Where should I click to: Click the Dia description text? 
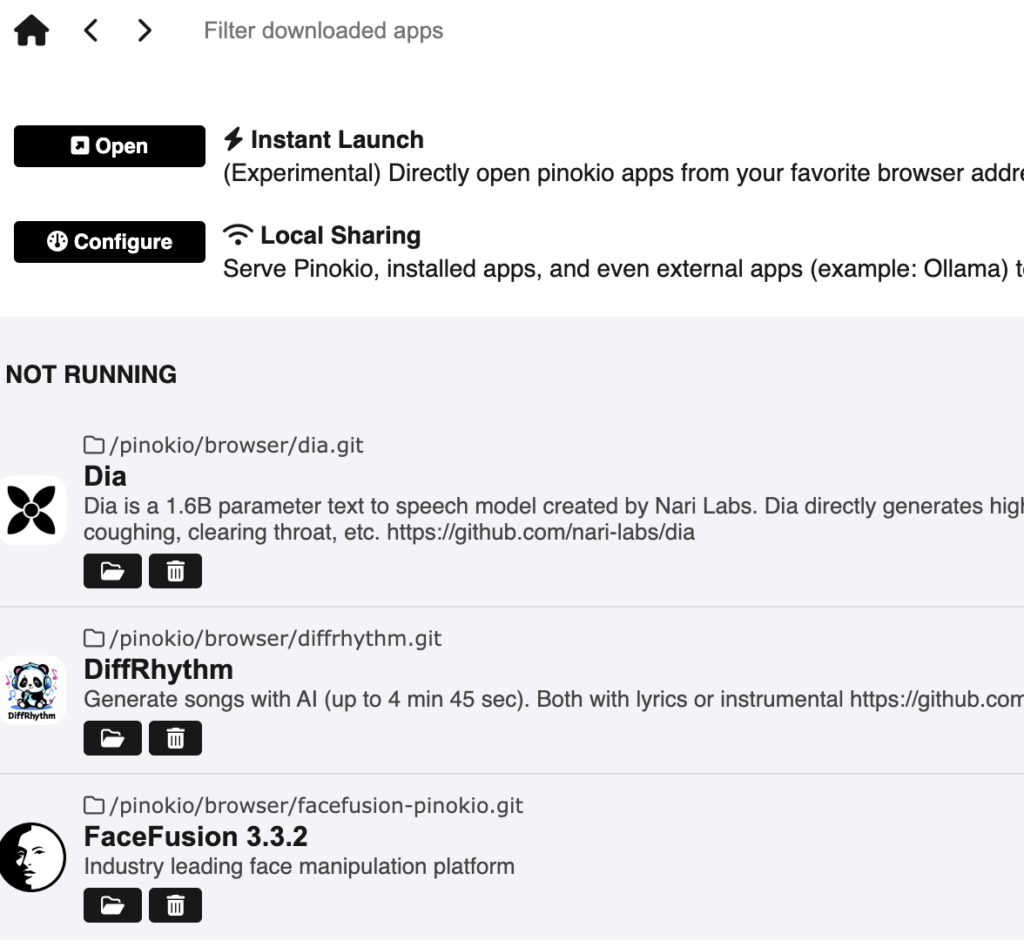pos(554,519)
